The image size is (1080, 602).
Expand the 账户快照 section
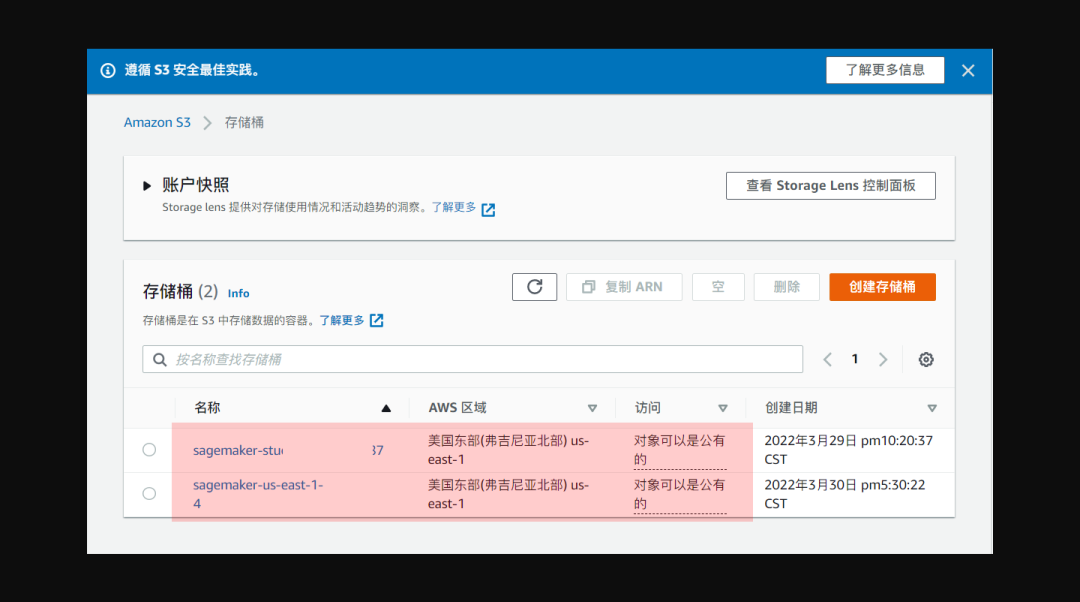(147, 185)
